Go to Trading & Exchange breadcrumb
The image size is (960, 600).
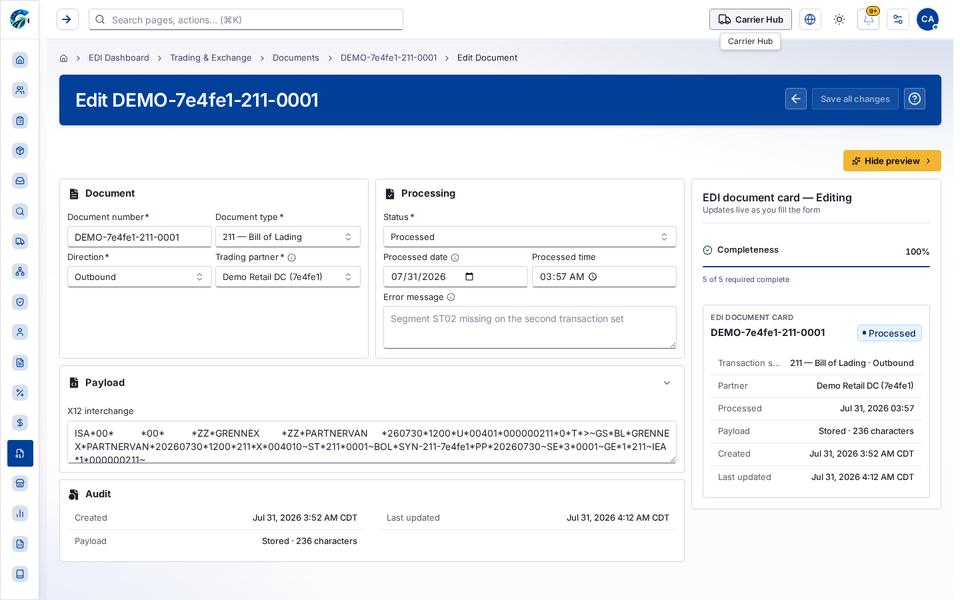click(211, 58)
